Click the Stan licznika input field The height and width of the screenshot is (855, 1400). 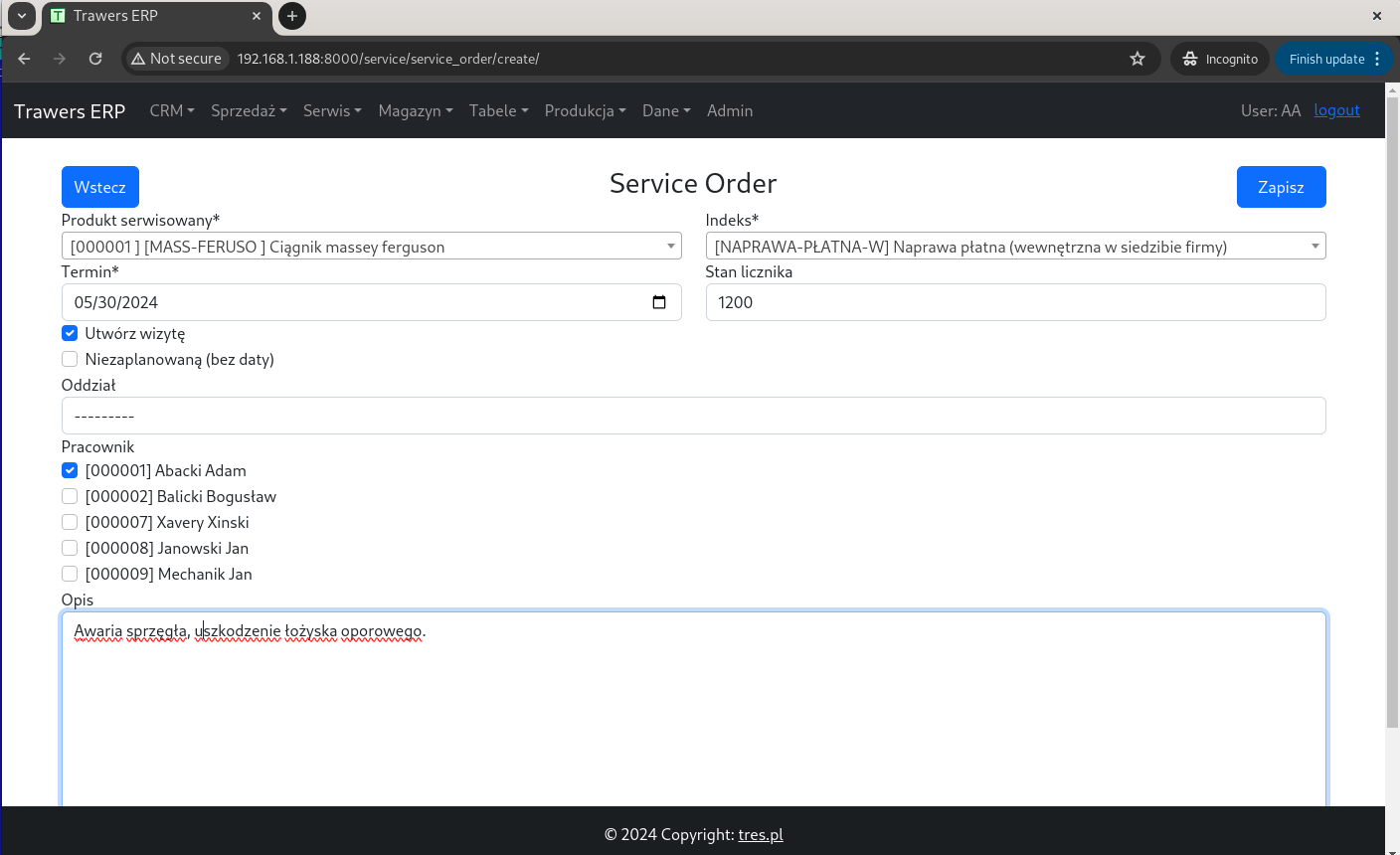point(1015,302)
